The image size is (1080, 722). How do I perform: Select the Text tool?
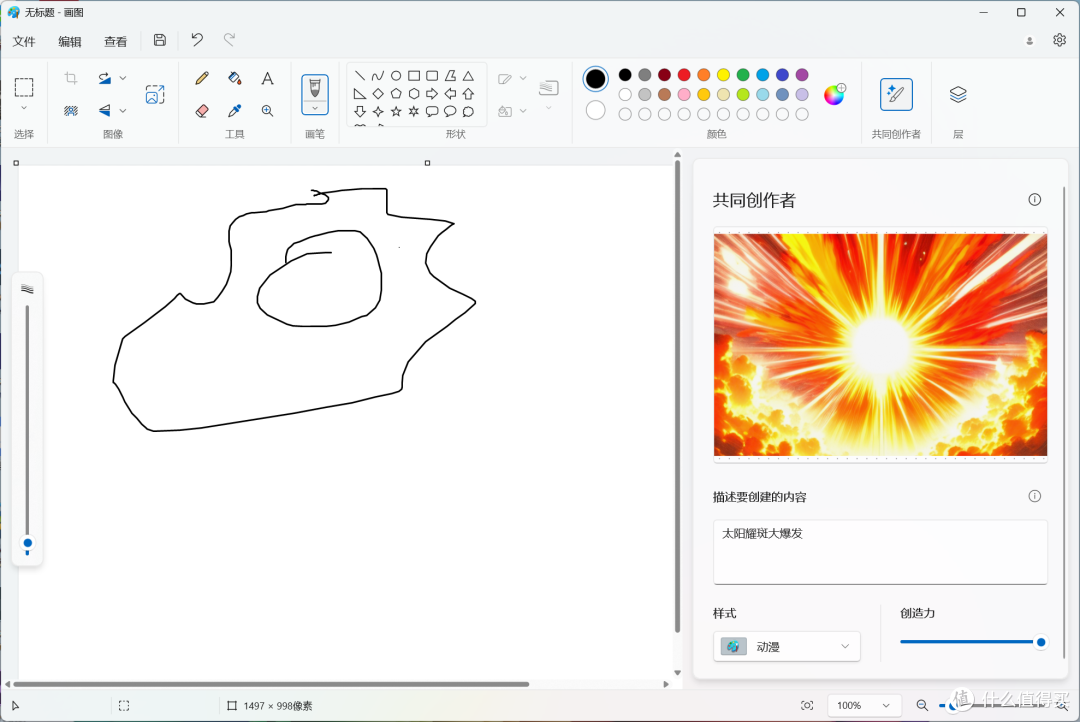(x=267, y=79)
